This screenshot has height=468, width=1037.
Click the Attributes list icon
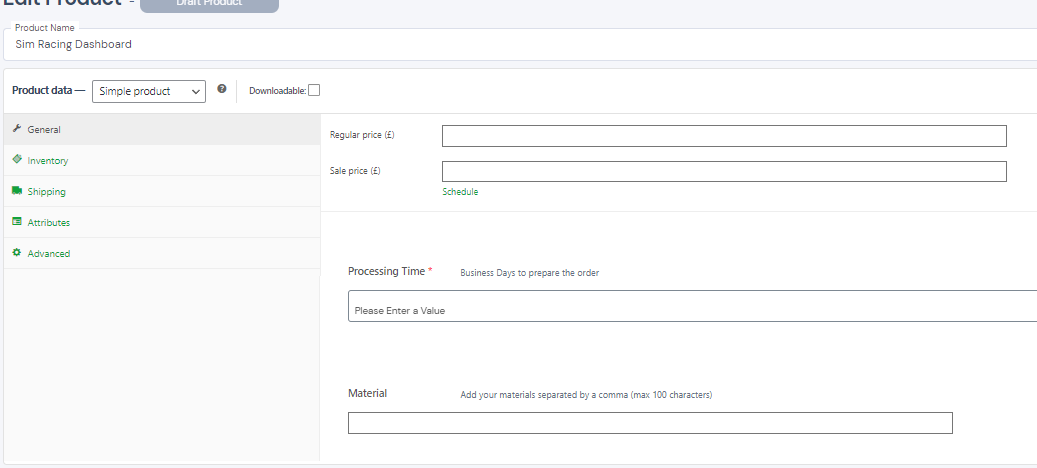tap(17, 221)
